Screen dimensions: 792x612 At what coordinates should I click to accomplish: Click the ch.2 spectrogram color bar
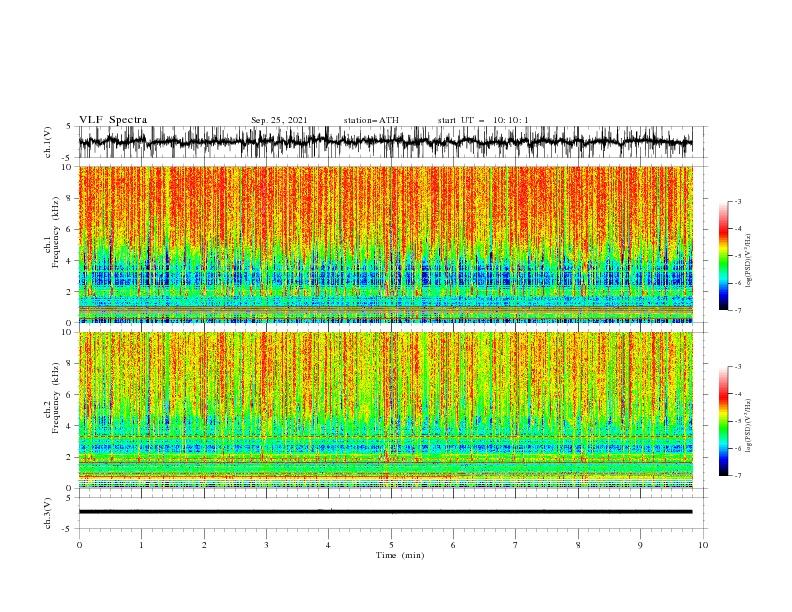723,421
